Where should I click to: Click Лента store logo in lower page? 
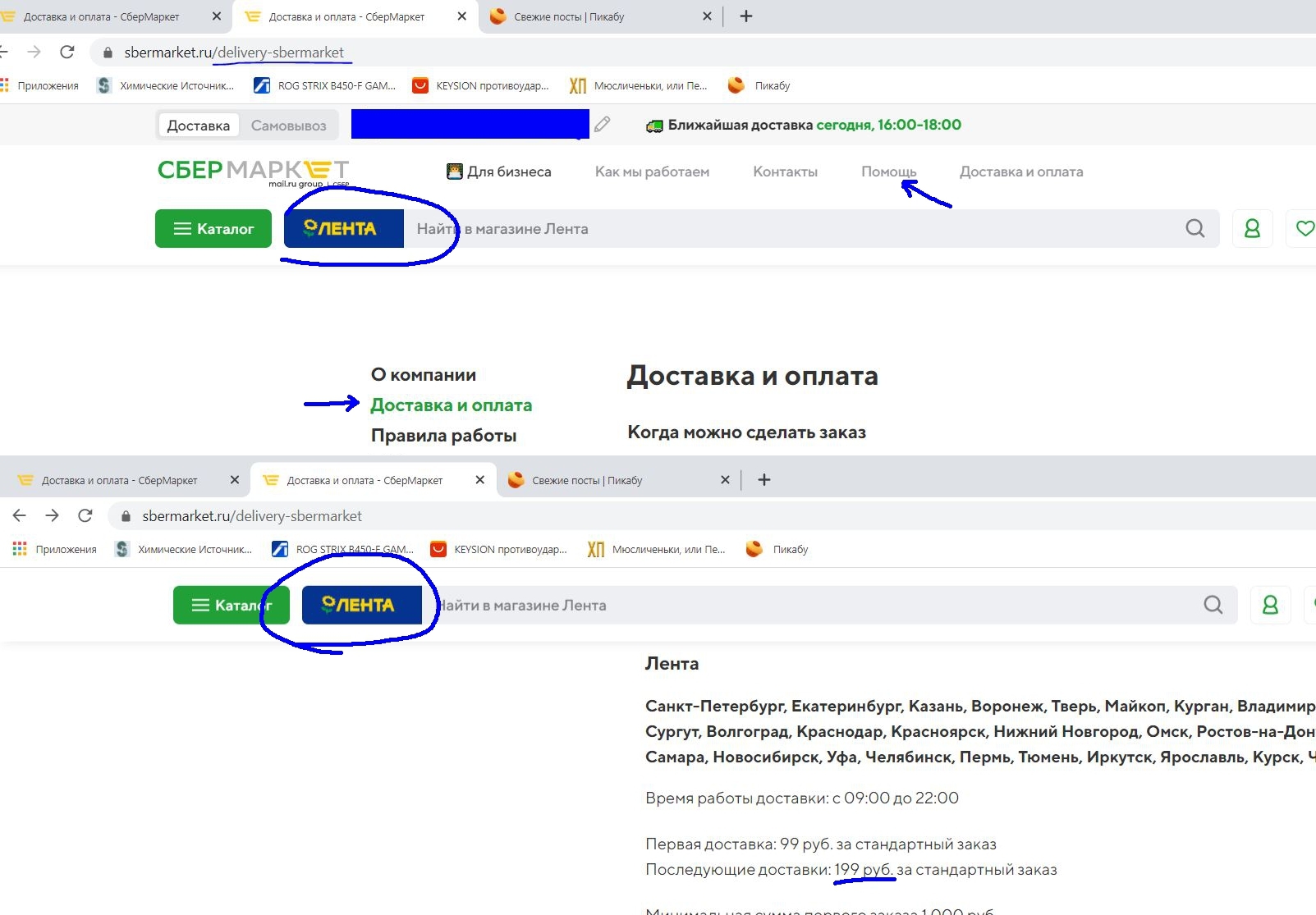(x=362, y=606)
